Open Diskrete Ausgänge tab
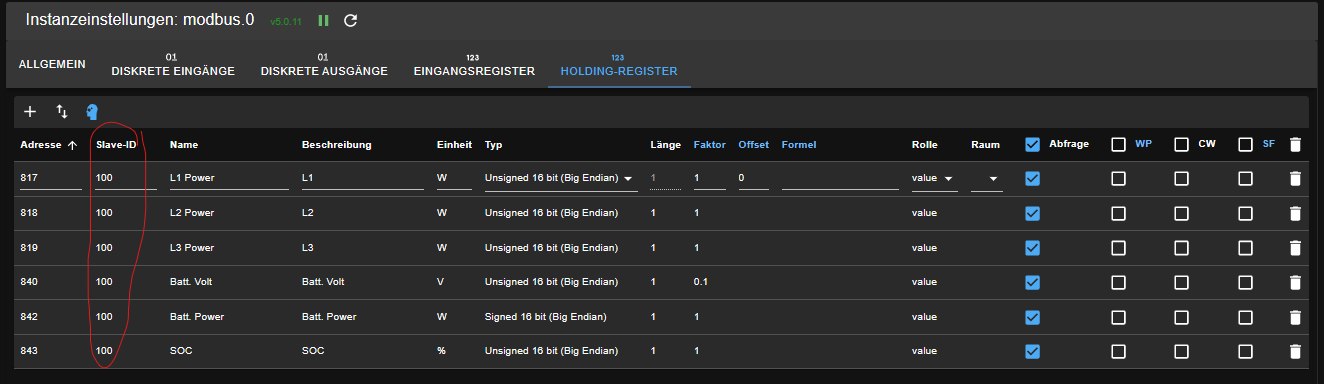The width and height of the screenshot is (1324, 384). coord(324,65)
